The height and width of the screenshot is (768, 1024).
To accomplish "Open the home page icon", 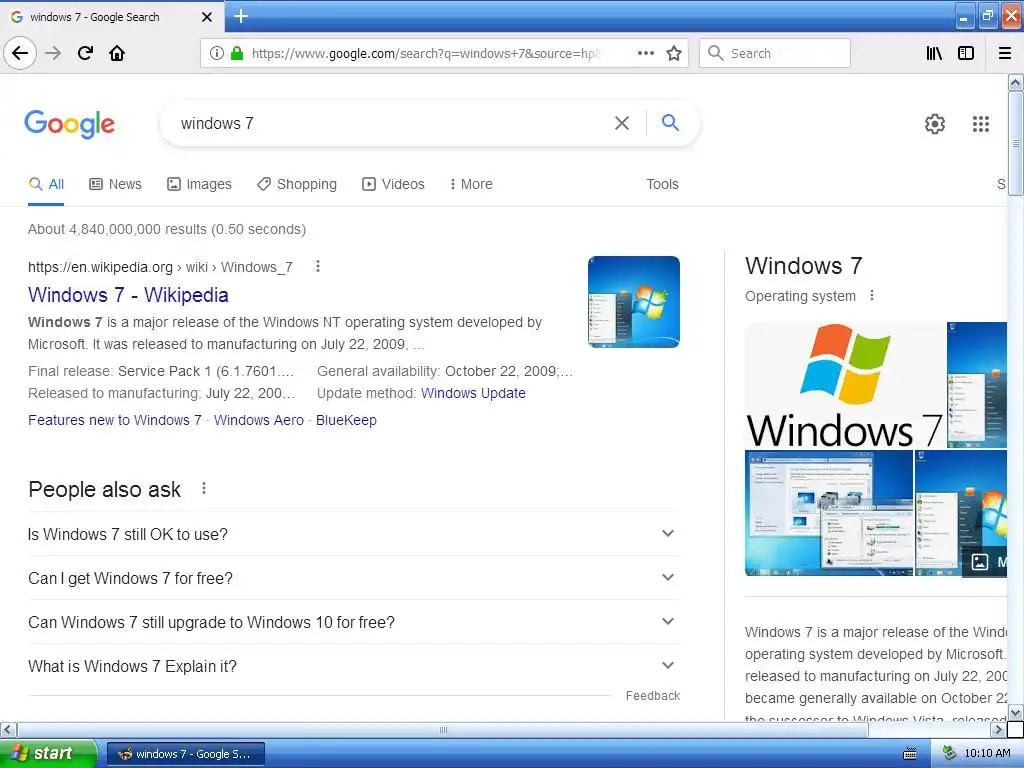I will click(117, 53).
